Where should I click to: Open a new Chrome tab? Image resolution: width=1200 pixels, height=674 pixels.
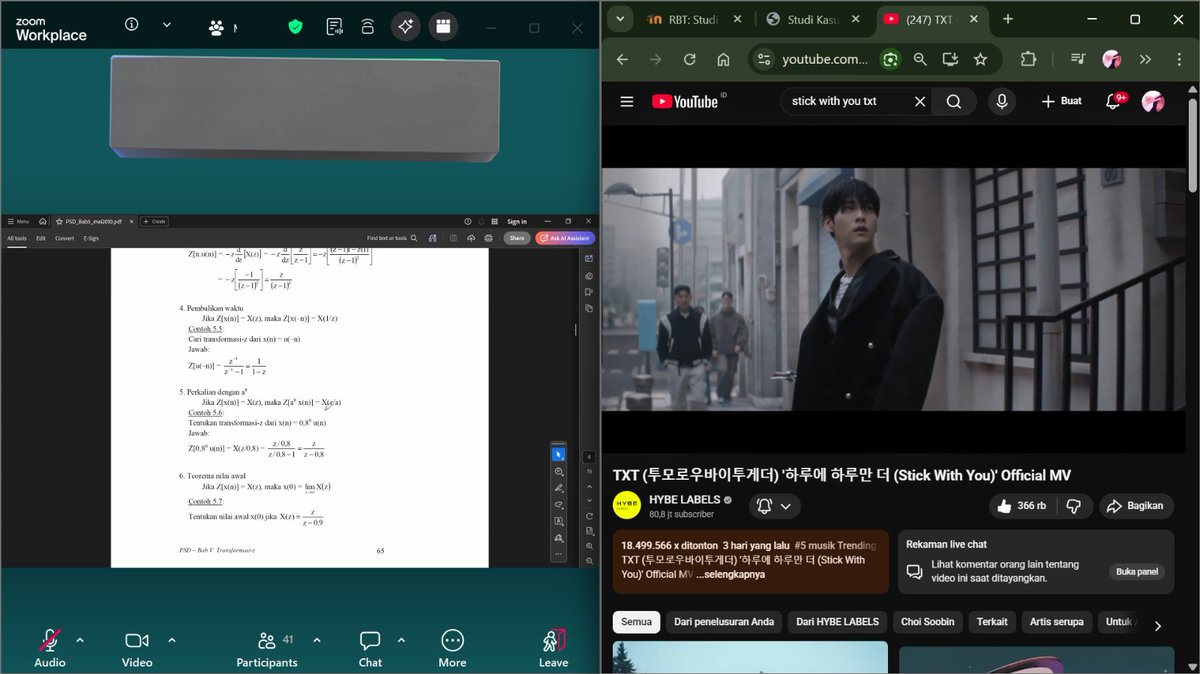(1007, 19)
